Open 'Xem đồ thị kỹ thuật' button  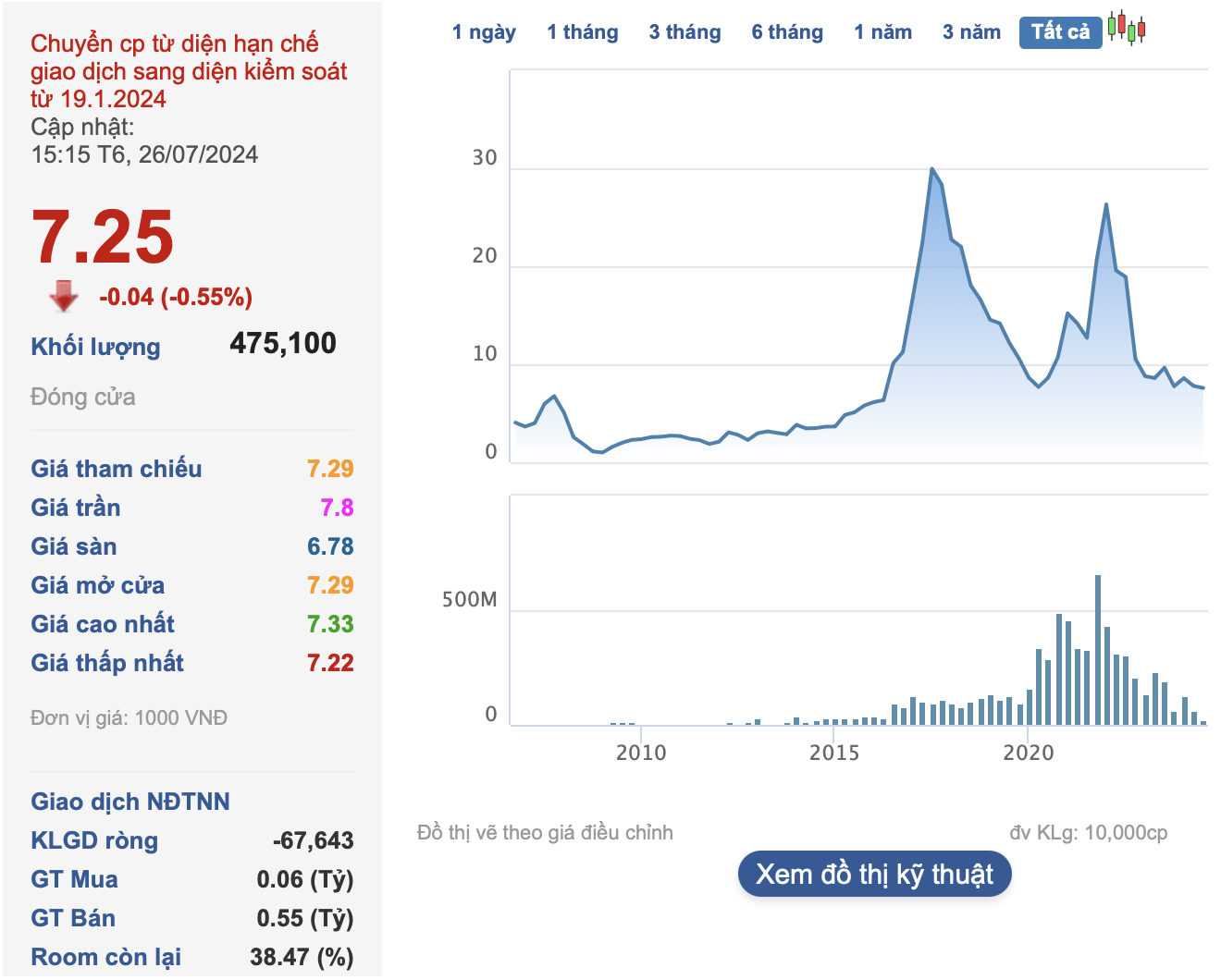874,874
